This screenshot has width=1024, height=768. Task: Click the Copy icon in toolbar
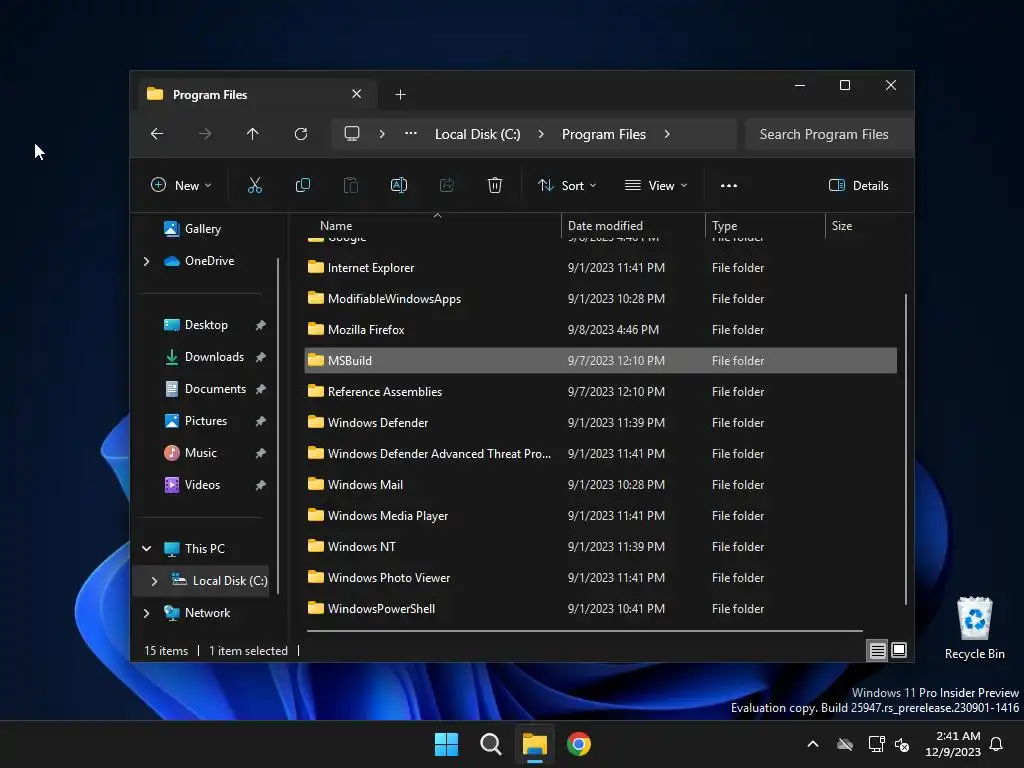pyautogui.click(x=302, y=185)
